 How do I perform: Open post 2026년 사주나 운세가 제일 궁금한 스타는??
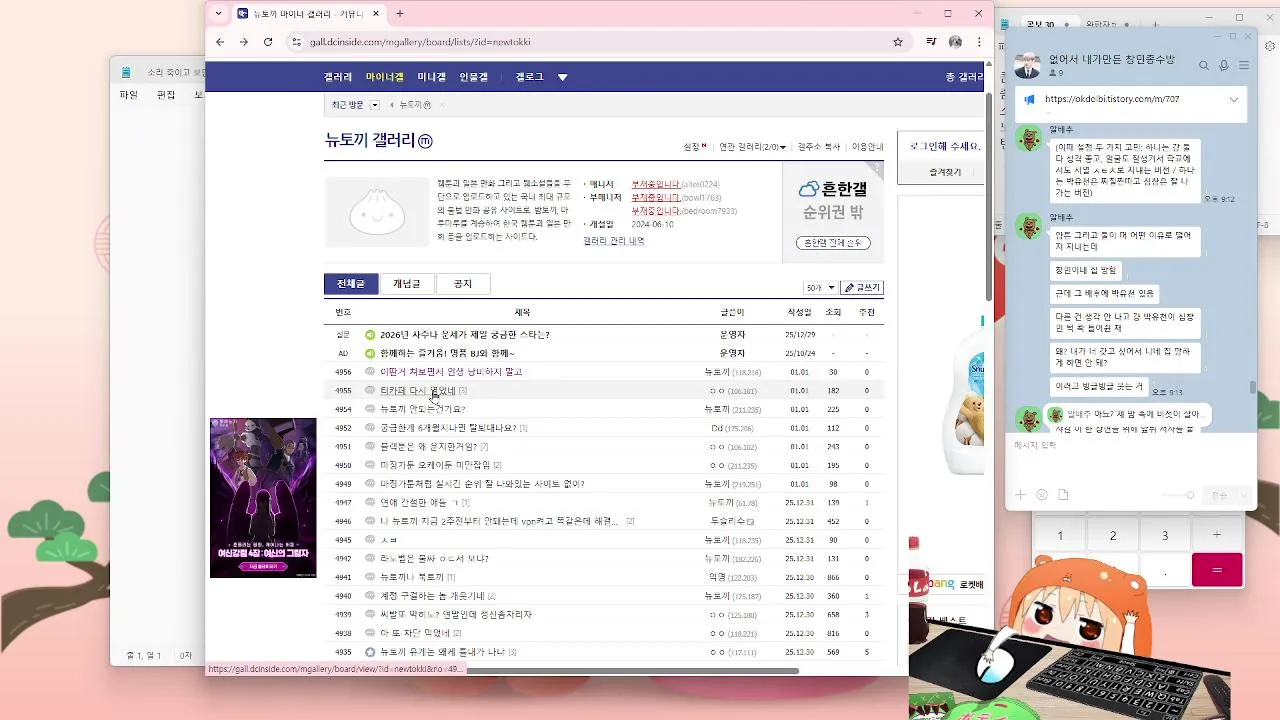coord(465,335)
